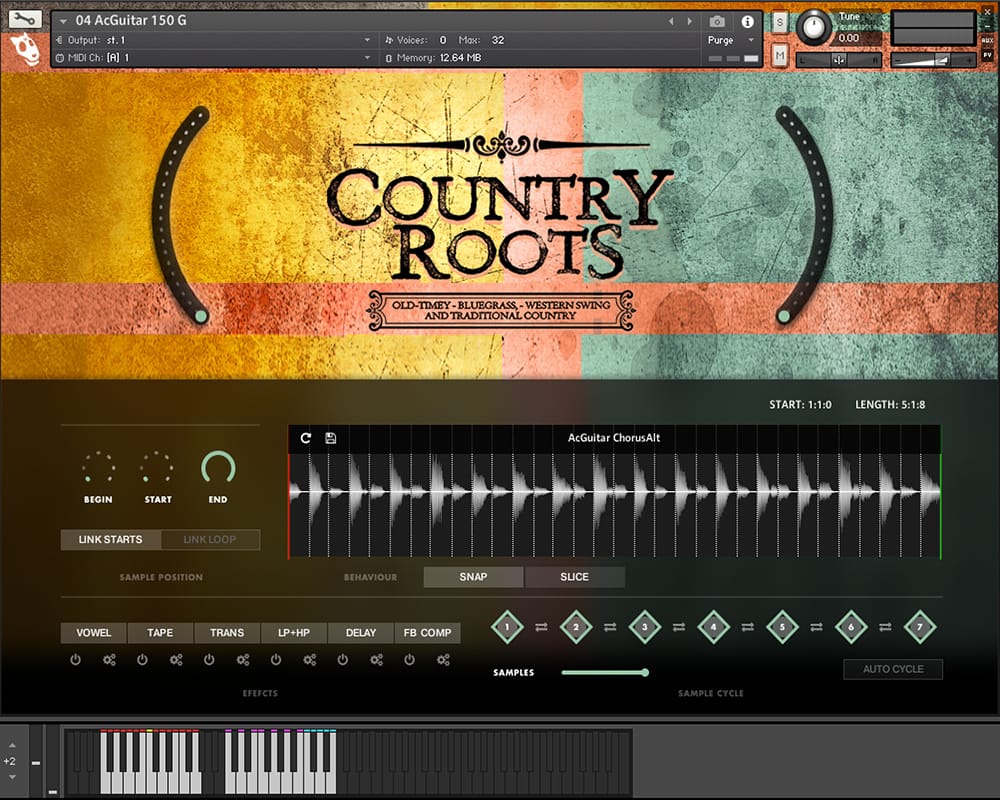Switch to SLICE behaviour mode
This screenshot has width=1000, height=800.
(x=574, y=577)
